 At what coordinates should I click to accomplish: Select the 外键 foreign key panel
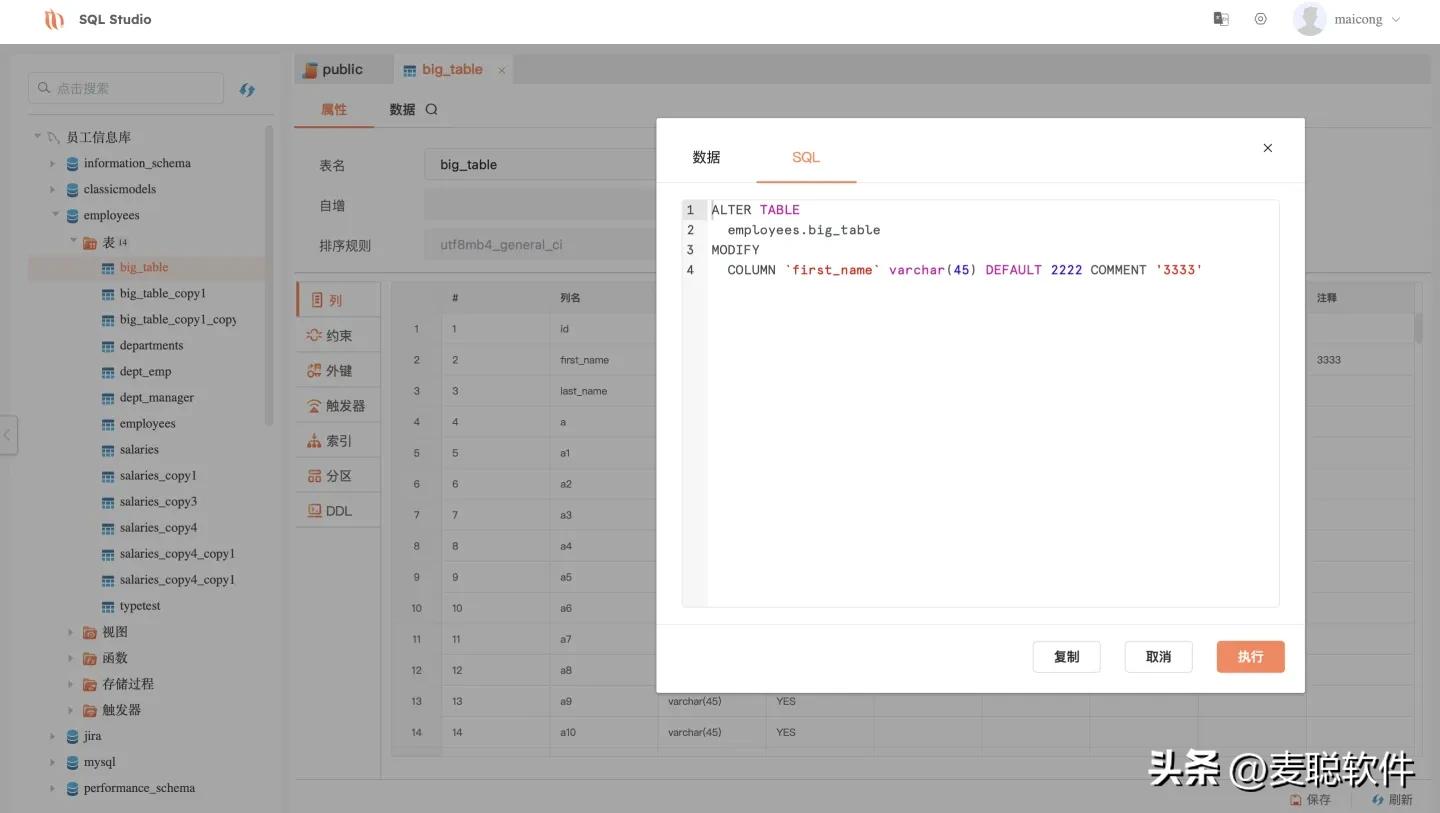(x=338, y=371)
